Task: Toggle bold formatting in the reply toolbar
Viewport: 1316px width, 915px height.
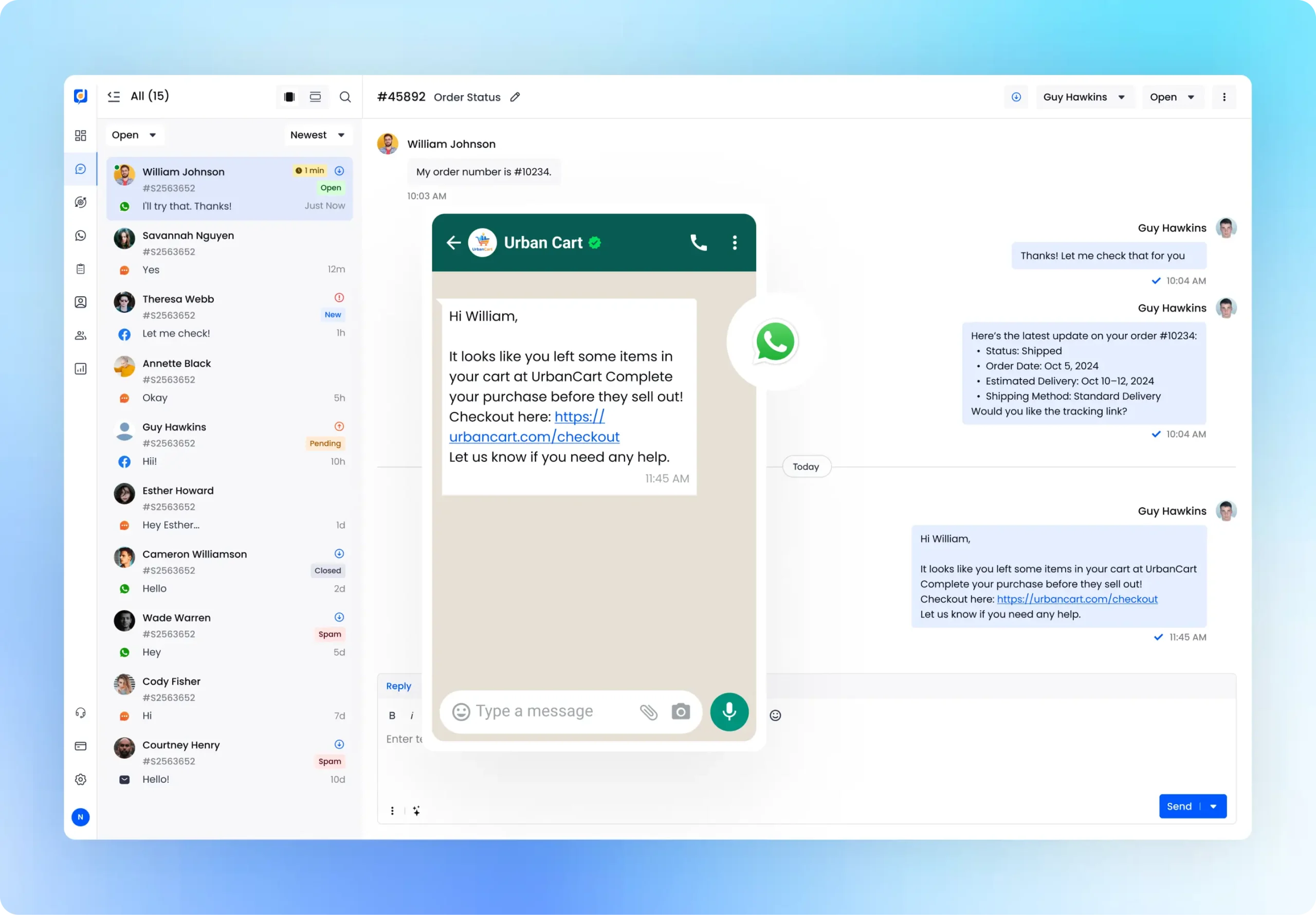Action: click(x=392, y=715)
